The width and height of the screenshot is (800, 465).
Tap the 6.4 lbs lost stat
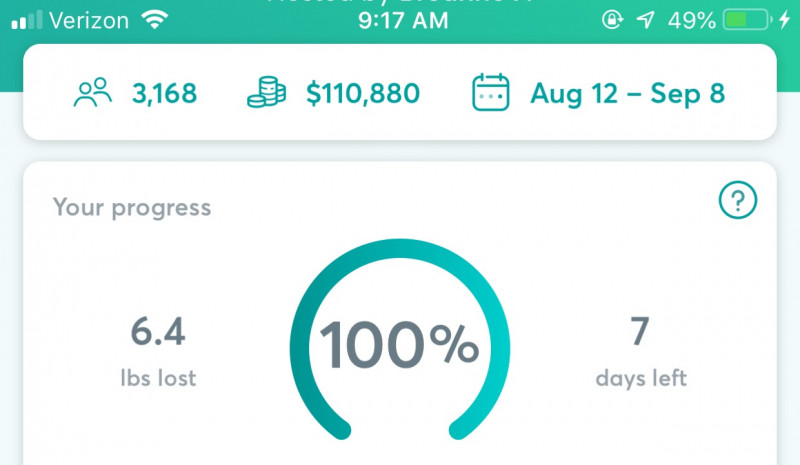pos(158,351)
